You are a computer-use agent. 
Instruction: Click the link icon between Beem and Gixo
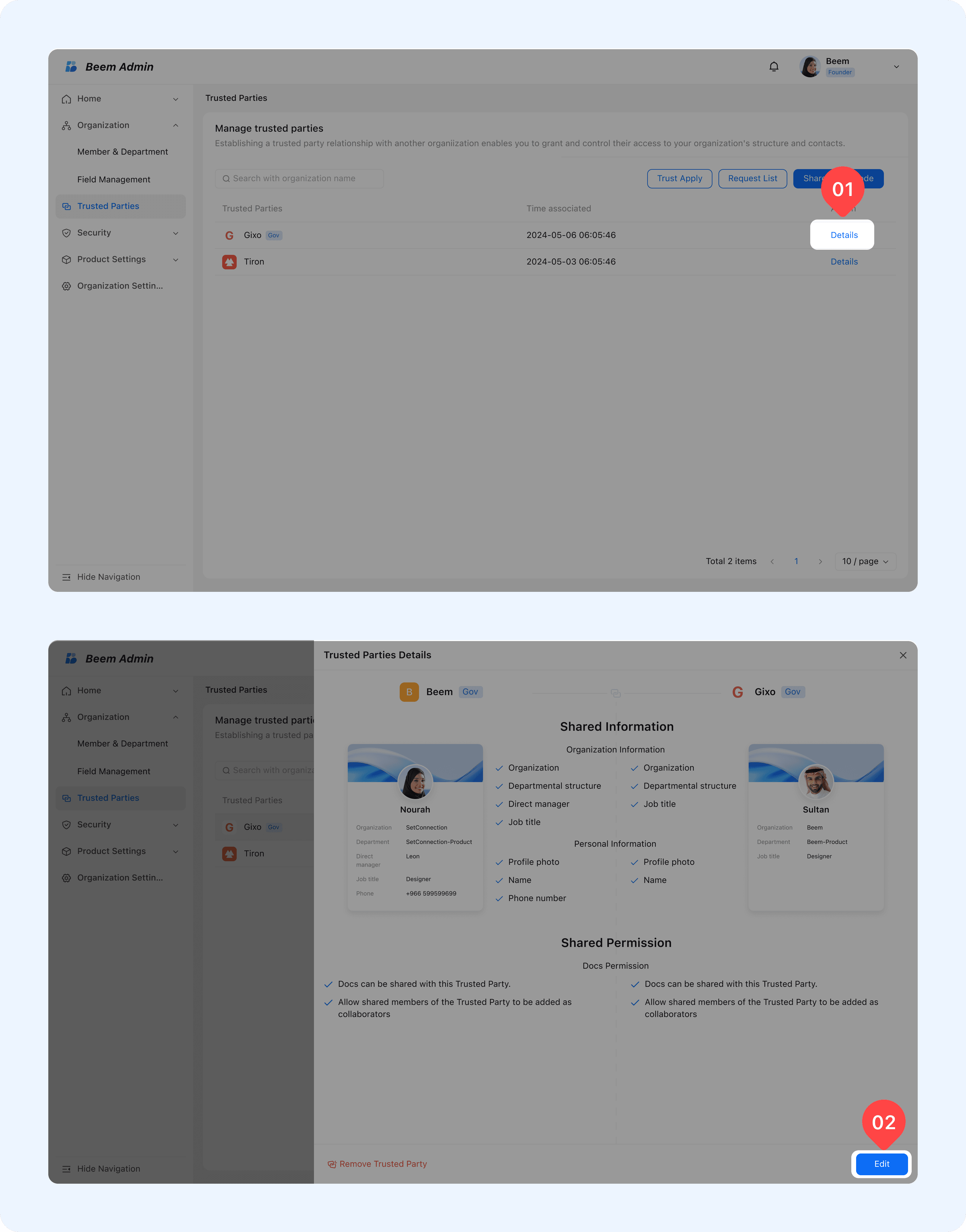615,693
